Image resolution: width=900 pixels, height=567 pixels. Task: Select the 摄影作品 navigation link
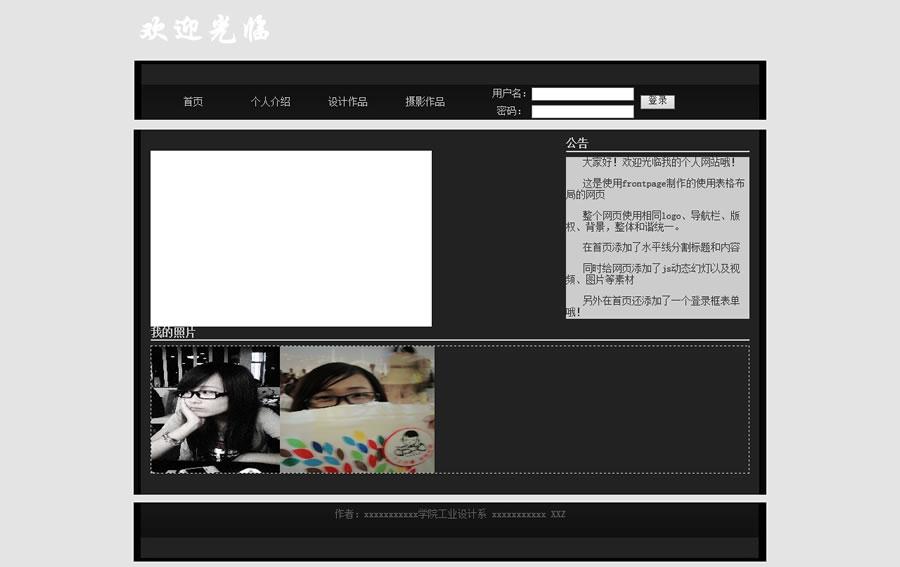pyautogui.click(x=425, y=102)
